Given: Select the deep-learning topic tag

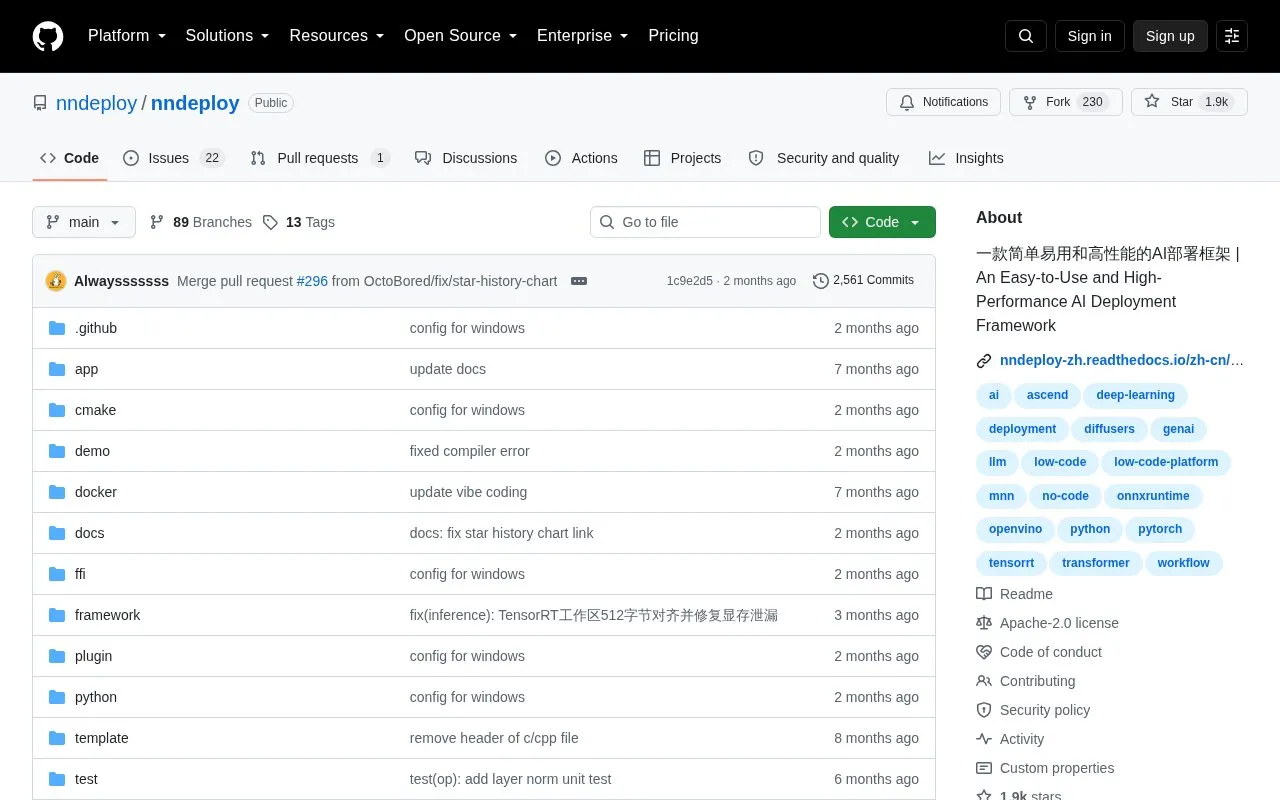Looking at the screenshot, I should point(1135,395).
